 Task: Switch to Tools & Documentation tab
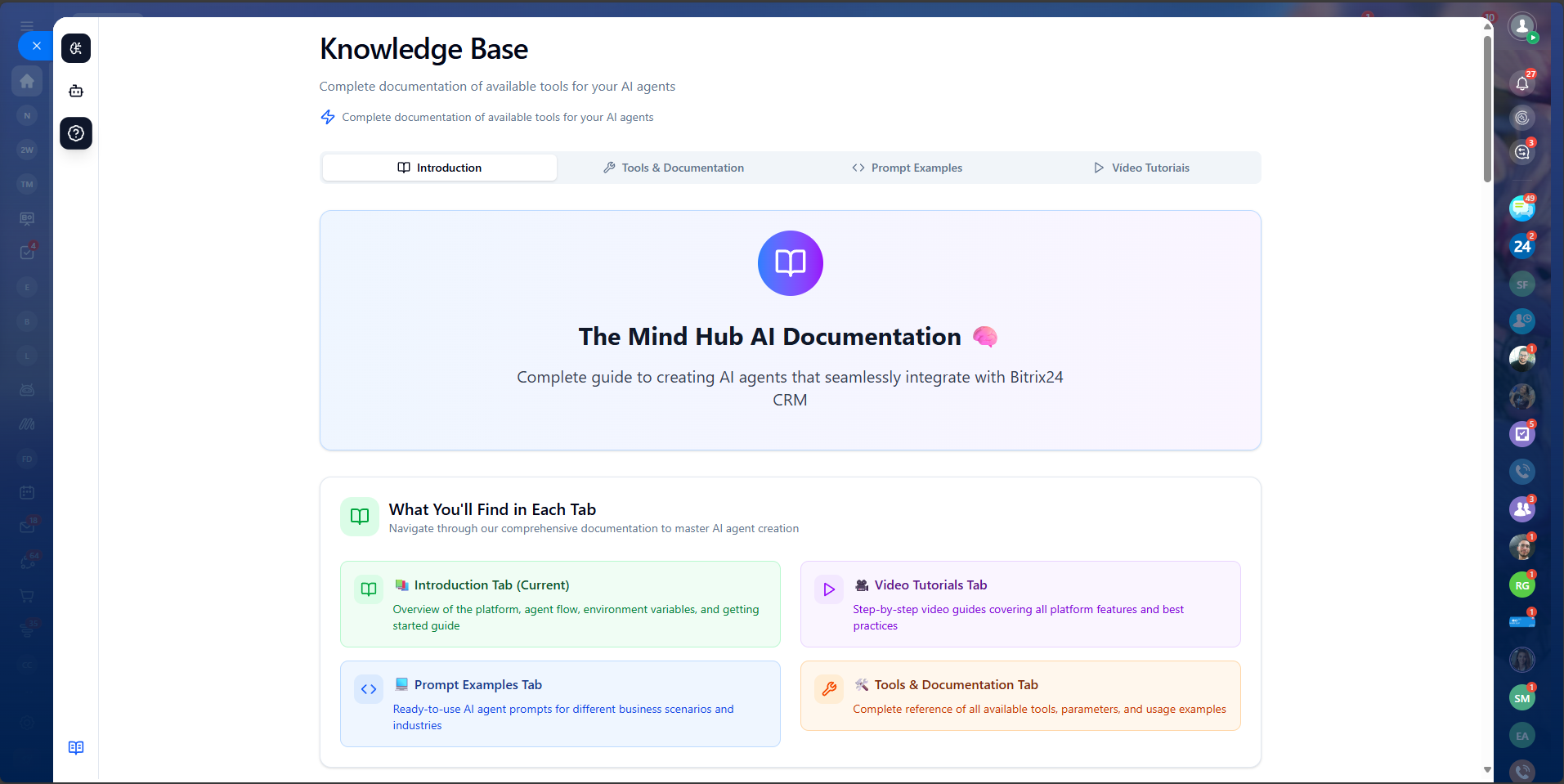point(674,168)
